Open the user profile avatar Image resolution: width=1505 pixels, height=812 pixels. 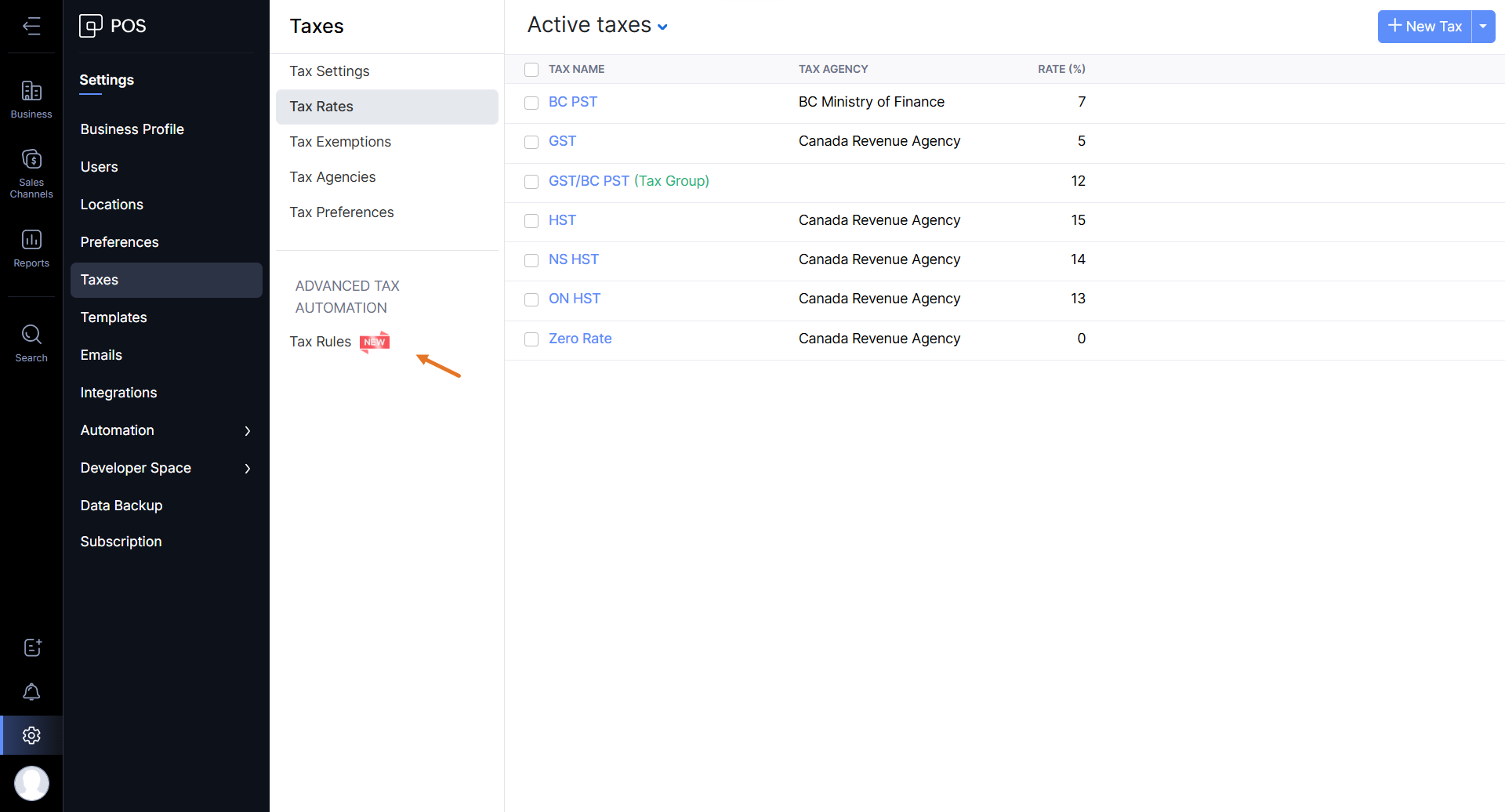[x=31, y=782]
